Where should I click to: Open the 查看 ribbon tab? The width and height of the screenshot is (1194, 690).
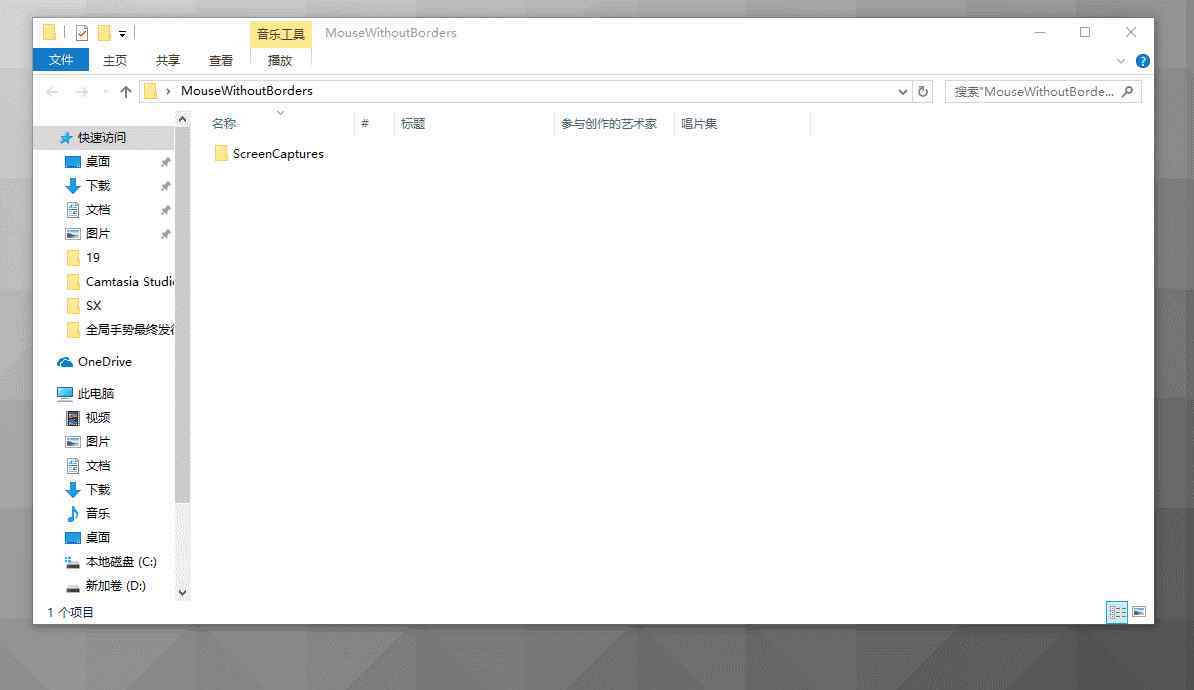coord(221,60)
